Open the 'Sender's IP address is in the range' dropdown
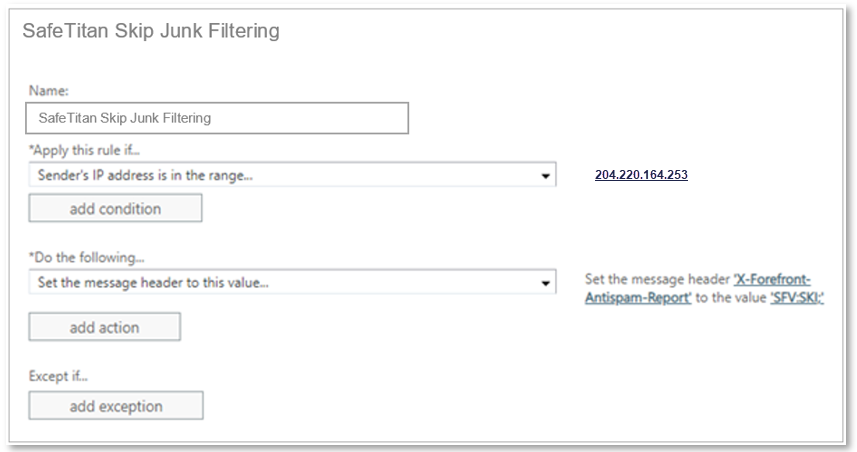The width and height of the screenshot is (857, 452). click(x=292, y=175)
